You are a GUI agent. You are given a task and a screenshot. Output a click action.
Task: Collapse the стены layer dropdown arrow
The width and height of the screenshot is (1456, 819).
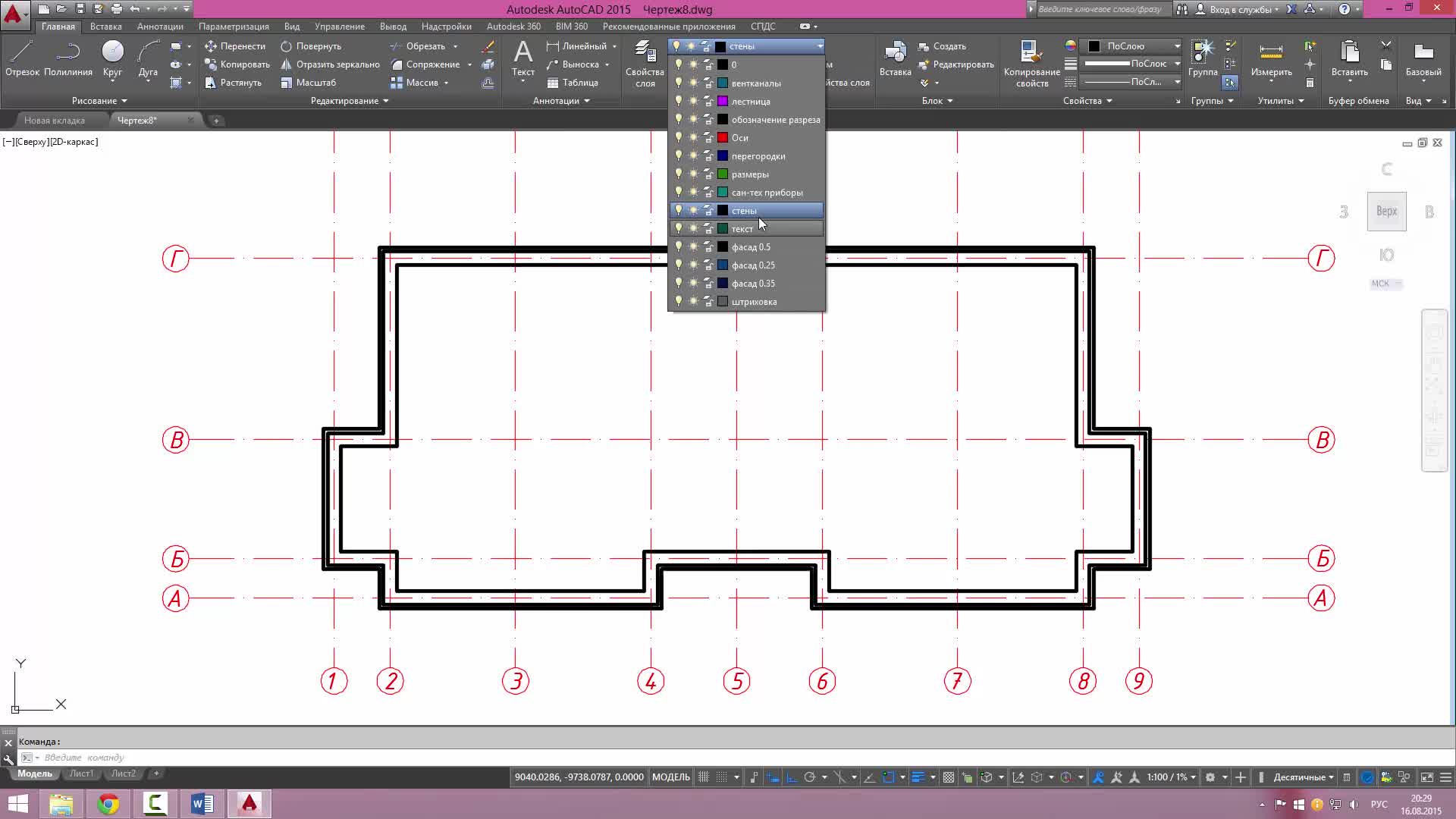[820, 46]
